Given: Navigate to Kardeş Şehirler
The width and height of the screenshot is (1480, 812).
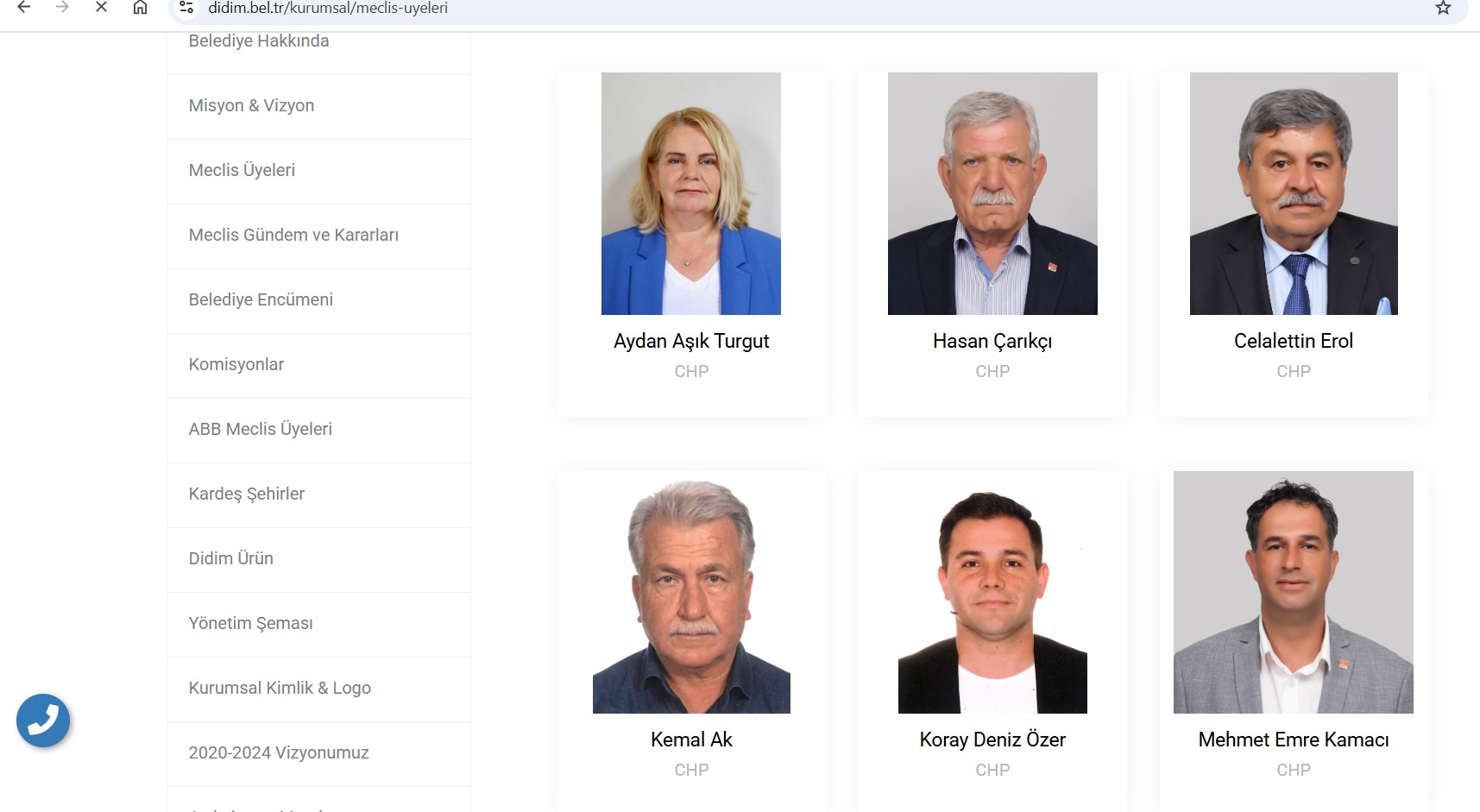Looking at the screenshot, I should (246, 494).
